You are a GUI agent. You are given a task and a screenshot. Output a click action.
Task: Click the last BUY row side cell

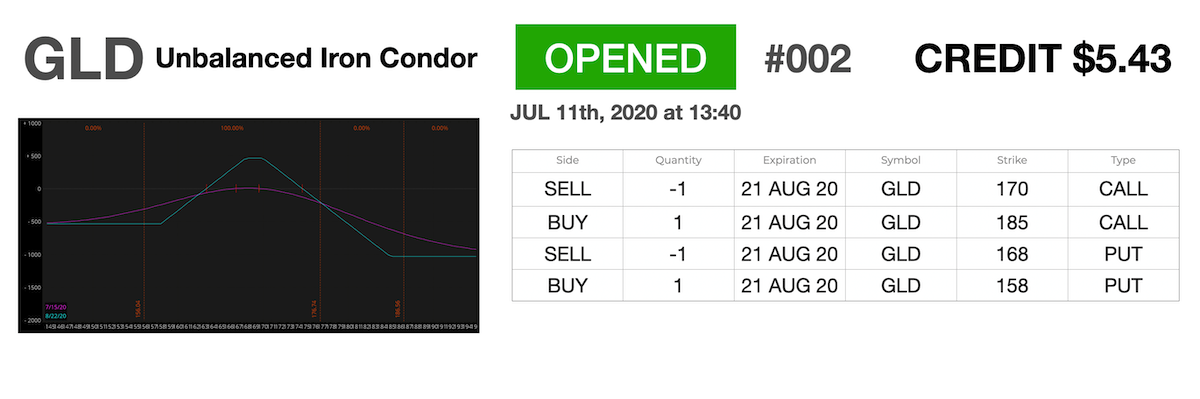(567, 285)
